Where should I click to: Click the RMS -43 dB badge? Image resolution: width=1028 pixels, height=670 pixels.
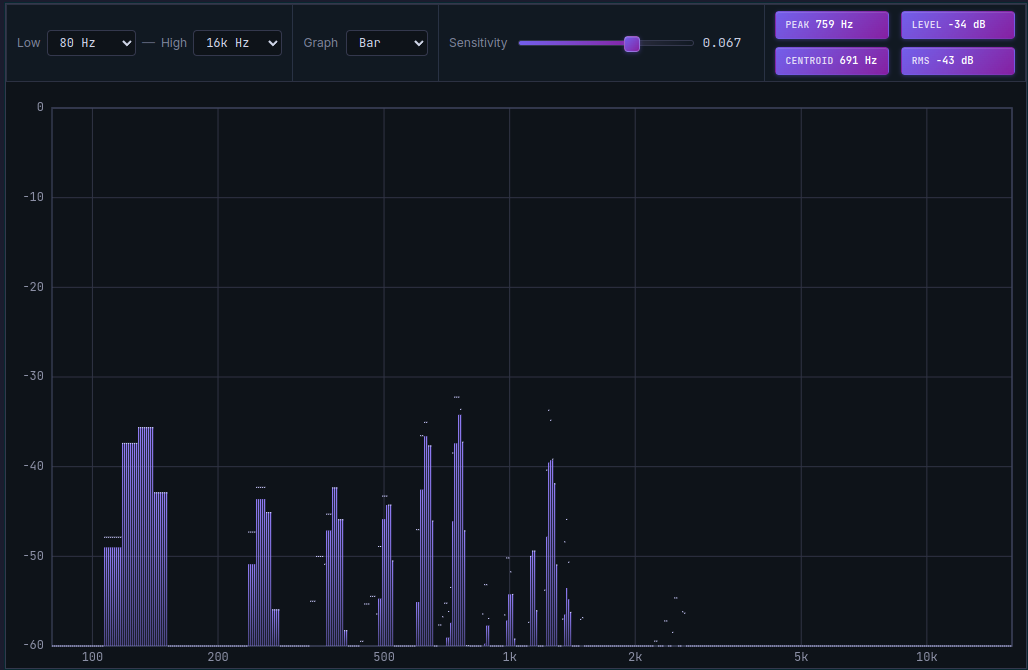[x=957, y=61]
